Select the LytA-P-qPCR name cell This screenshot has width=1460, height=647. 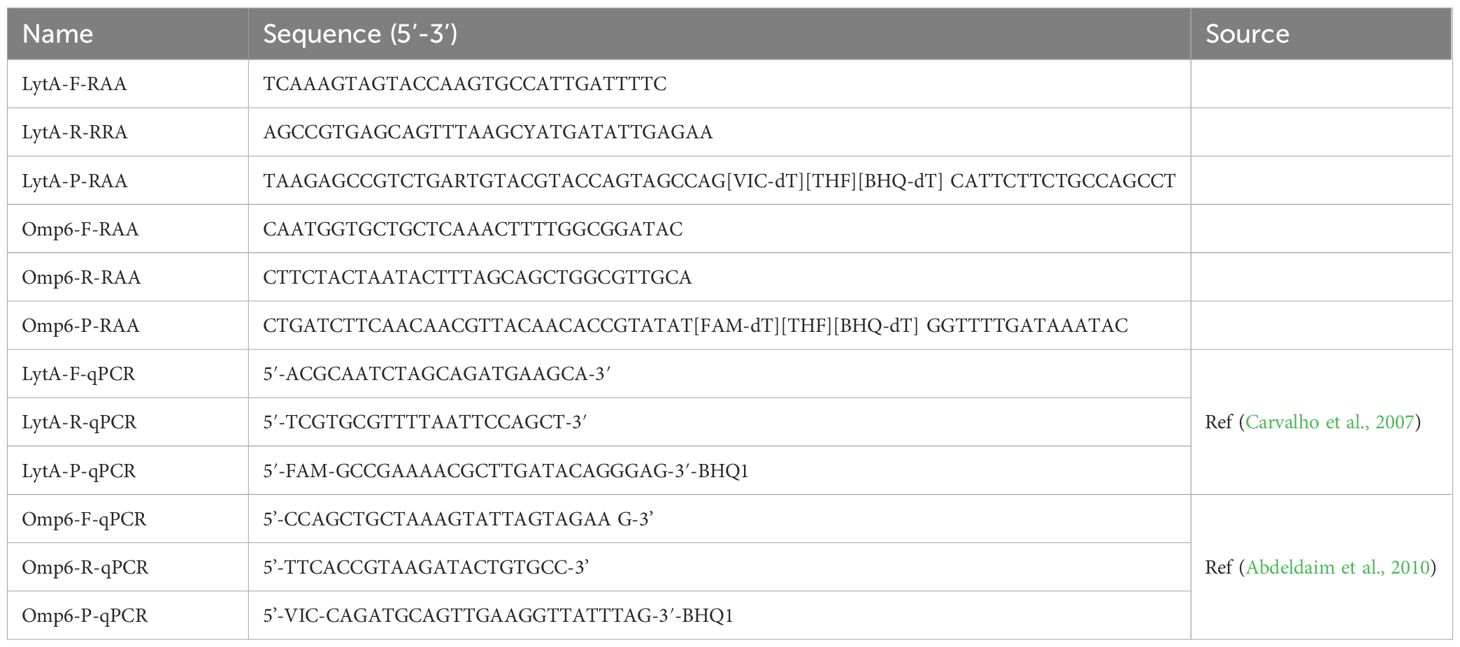click(79, 470)
